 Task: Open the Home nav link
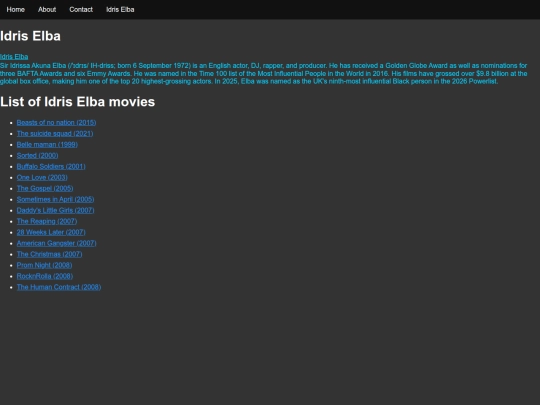[15, 10]
